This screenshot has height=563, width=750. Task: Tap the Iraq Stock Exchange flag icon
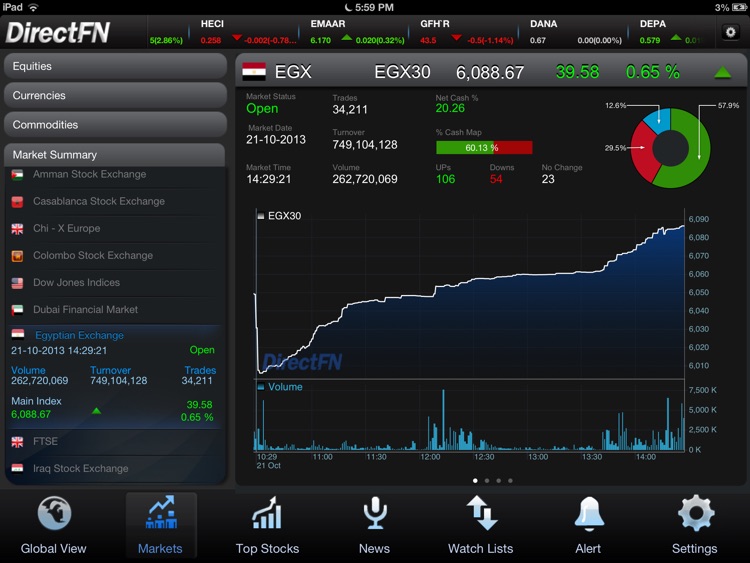17,468
